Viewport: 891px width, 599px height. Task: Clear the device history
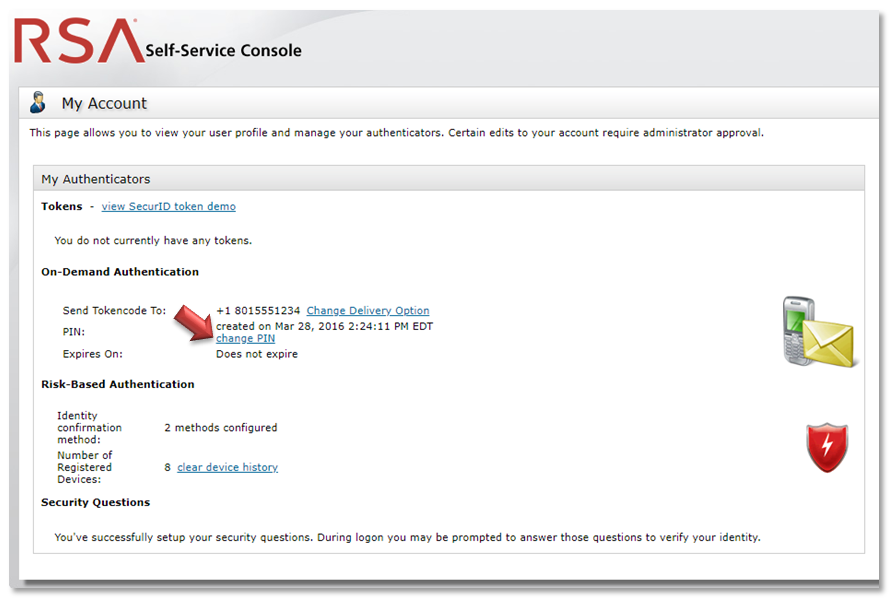point(227,467)
